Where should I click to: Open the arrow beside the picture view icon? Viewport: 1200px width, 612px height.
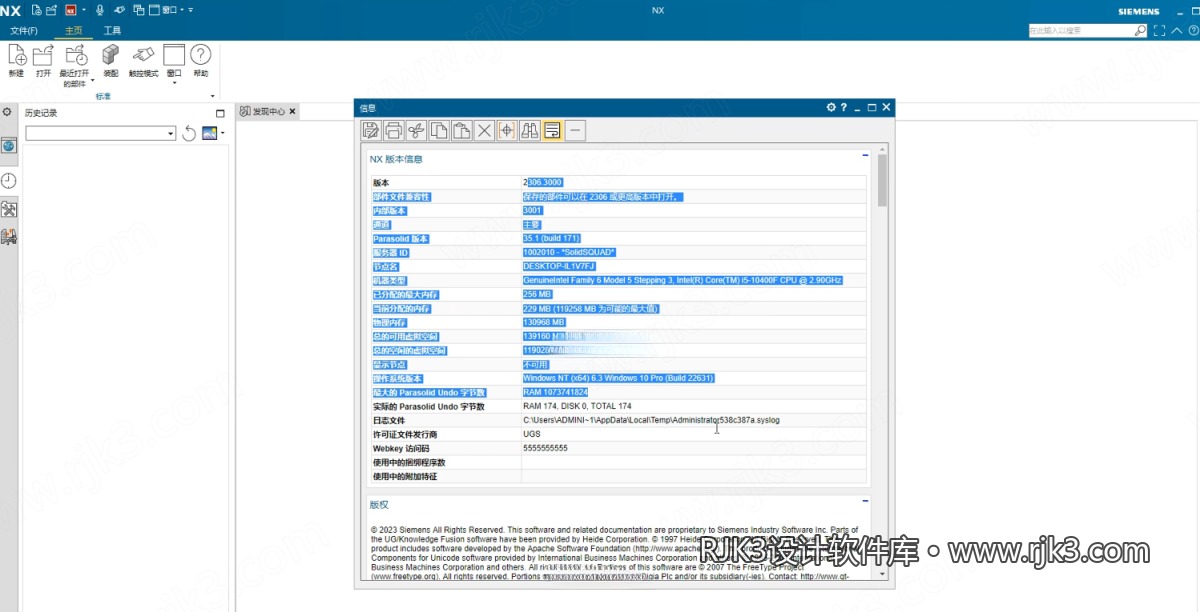223,133
